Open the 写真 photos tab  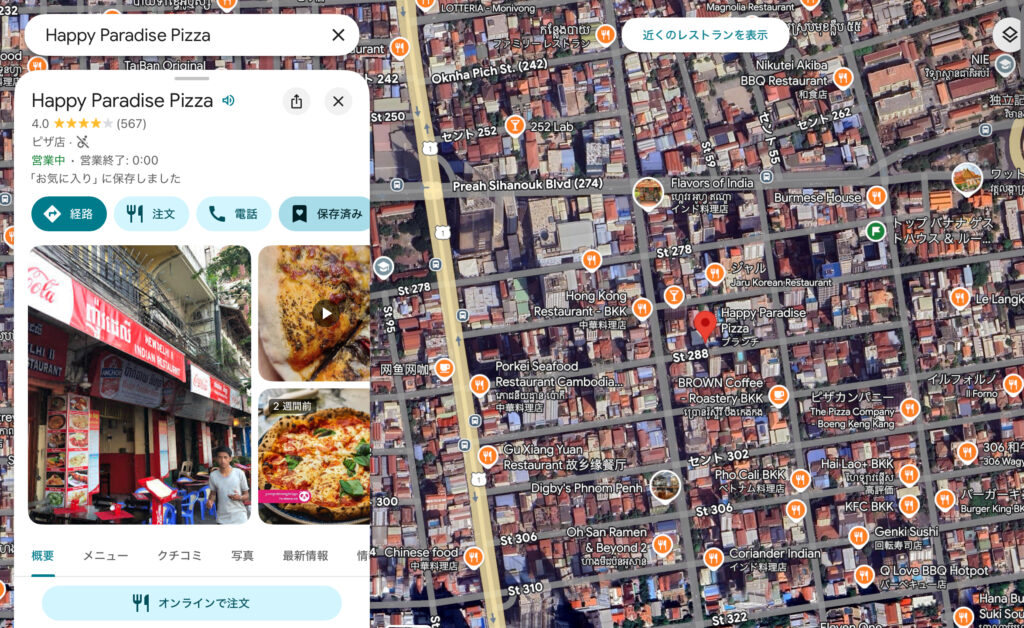(242, 556)
